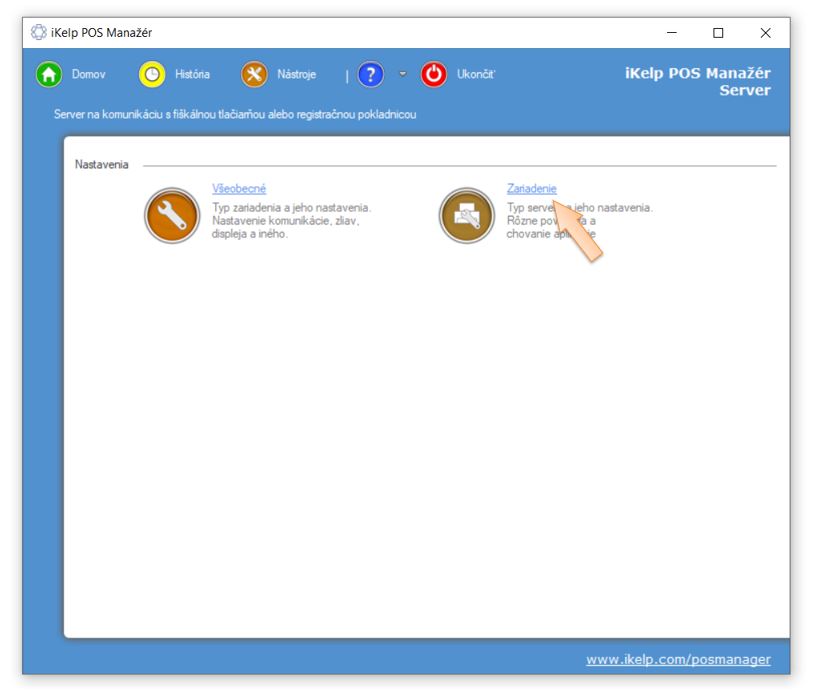Image resolution: width=818 pixels, height=694 pixels.
Task: Click the orange wrench icon for Všeobecné
Action: coord(172,215)
